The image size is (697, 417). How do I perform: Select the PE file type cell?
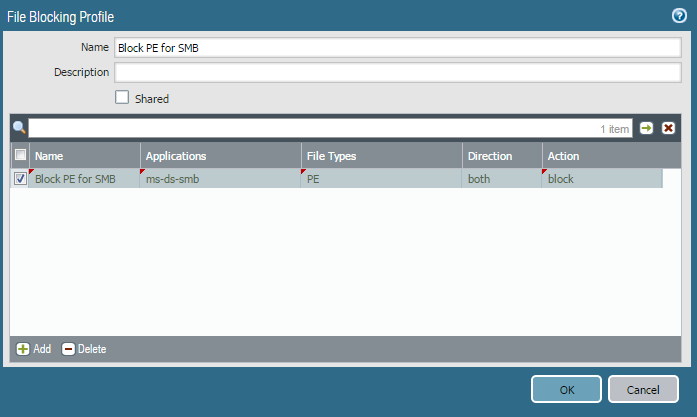(x=381, y=179)
